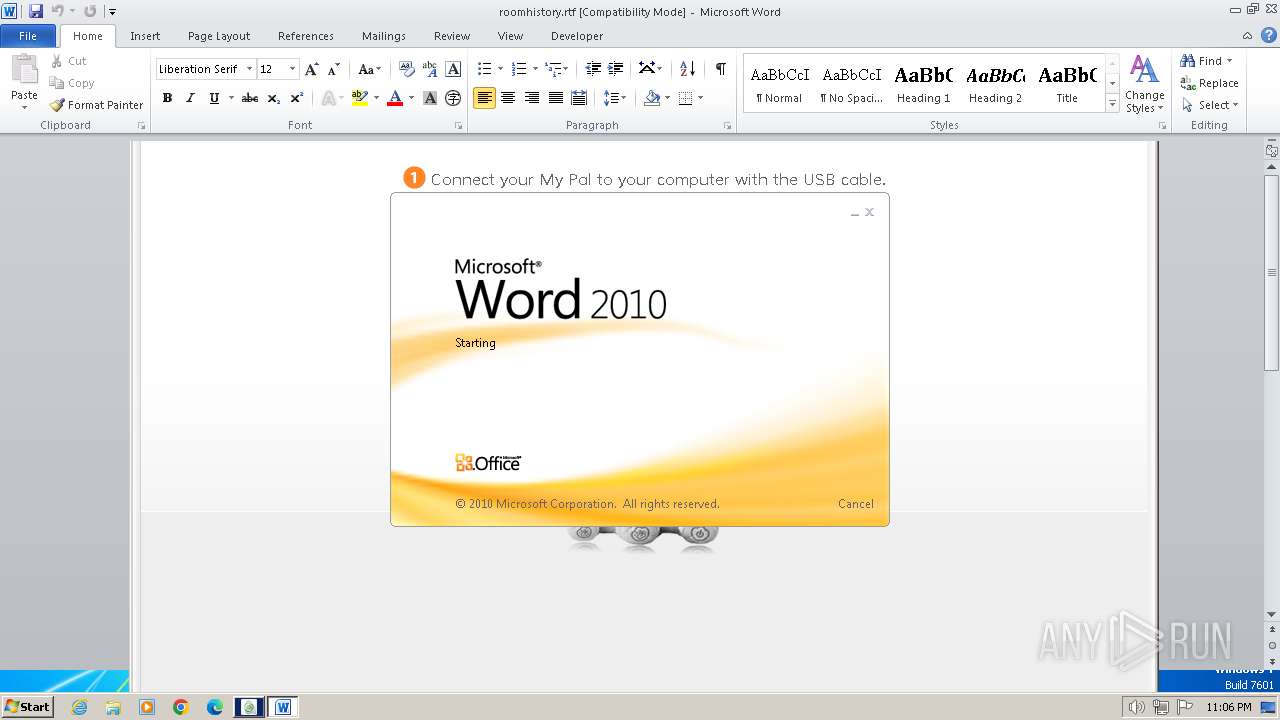Click the Paste icon in Clipboard group
The width and height of the screenshot is (1280, 720).
(x=24, y=71)
